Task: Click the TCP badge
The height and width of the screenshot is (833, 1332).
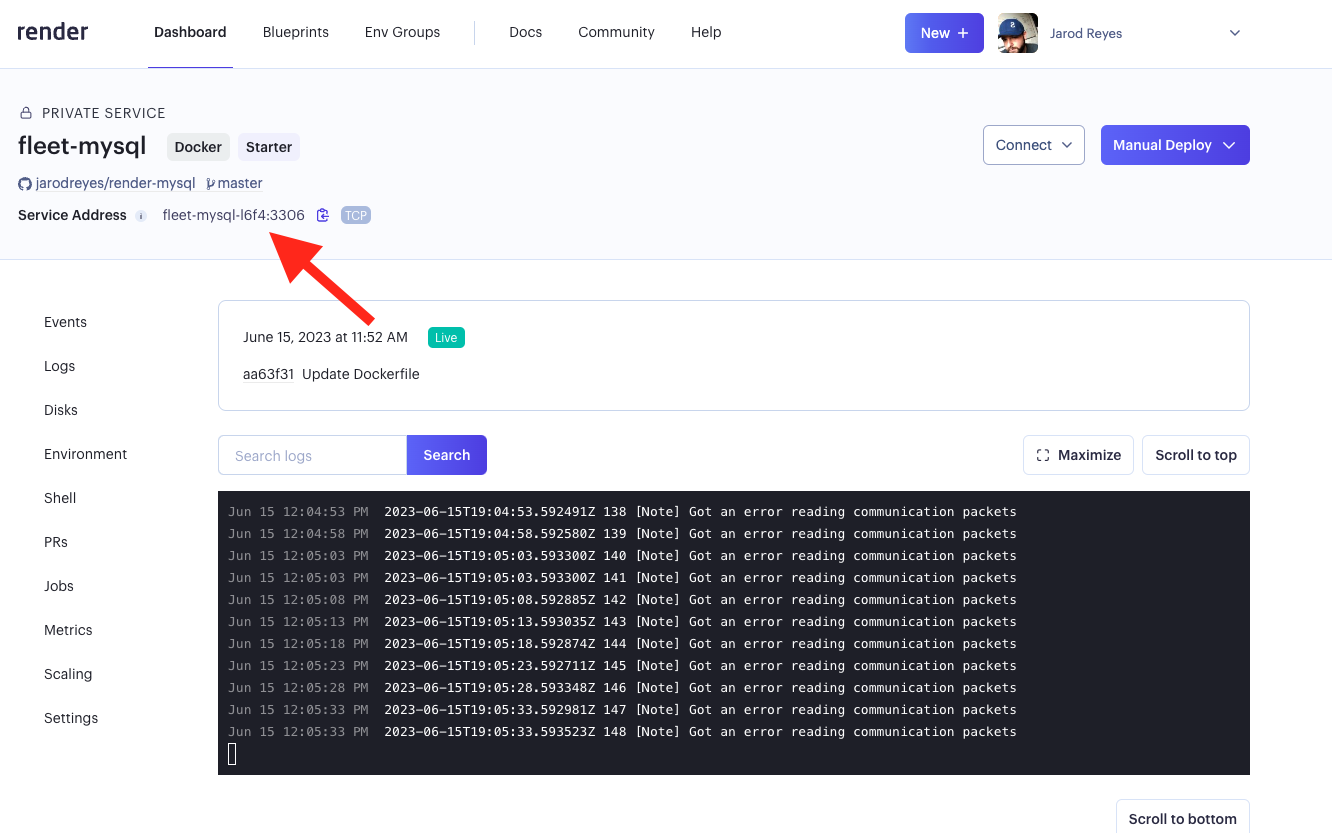Action: pyautogui.click(x=356, y=215)
